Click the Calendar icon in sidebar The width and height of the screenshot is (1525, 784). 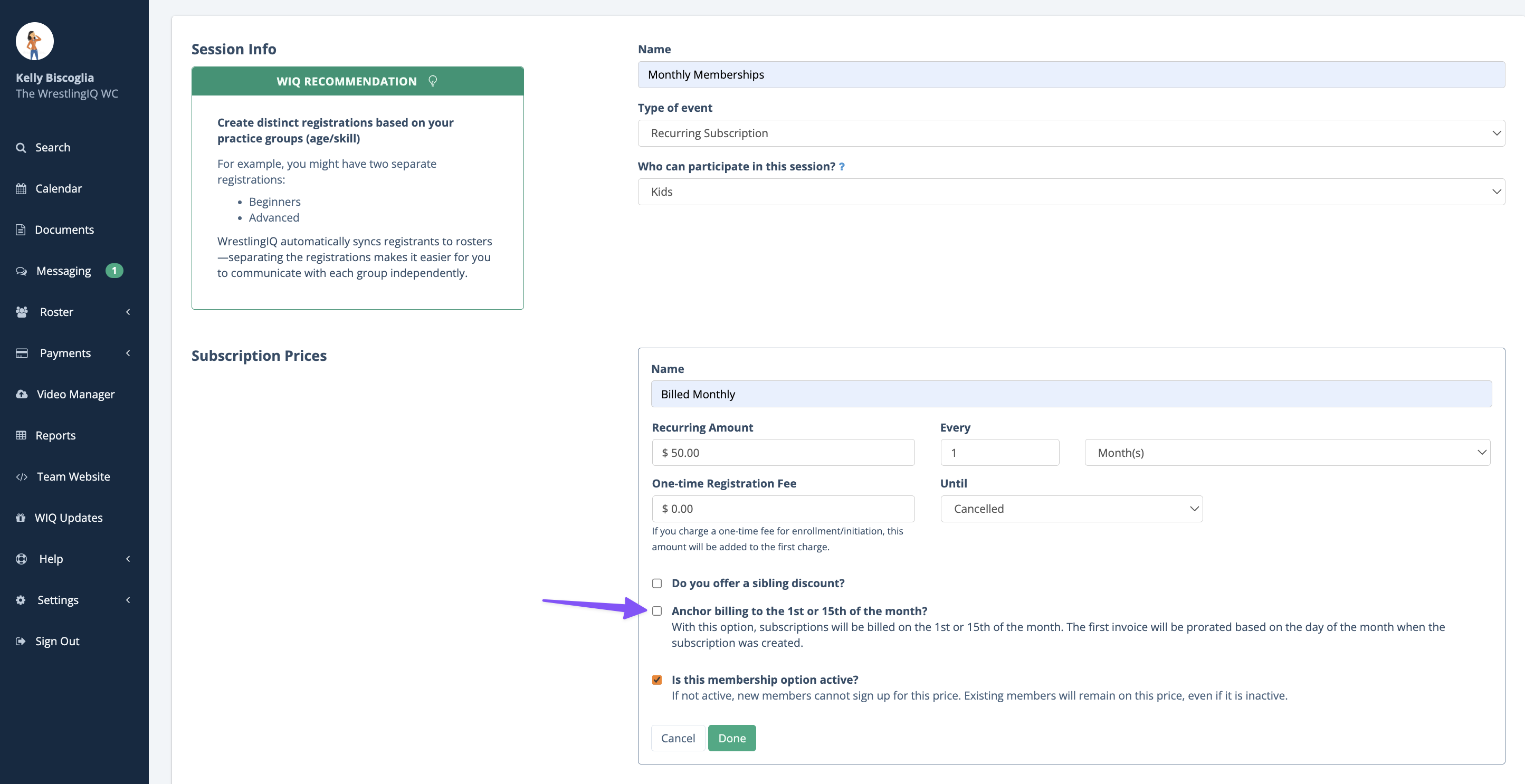tap(21, 189)
